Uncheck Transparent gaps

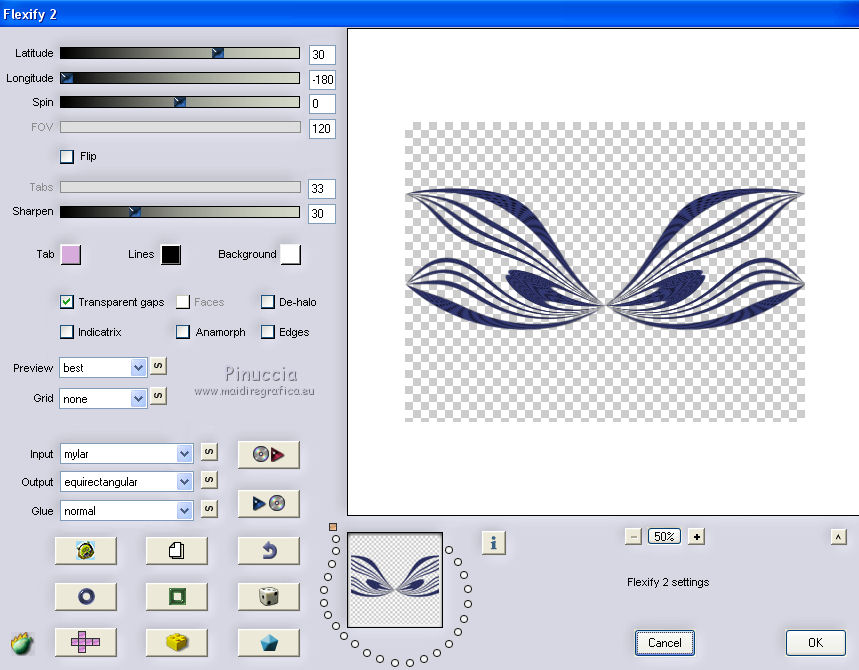[x=67, y=302]
